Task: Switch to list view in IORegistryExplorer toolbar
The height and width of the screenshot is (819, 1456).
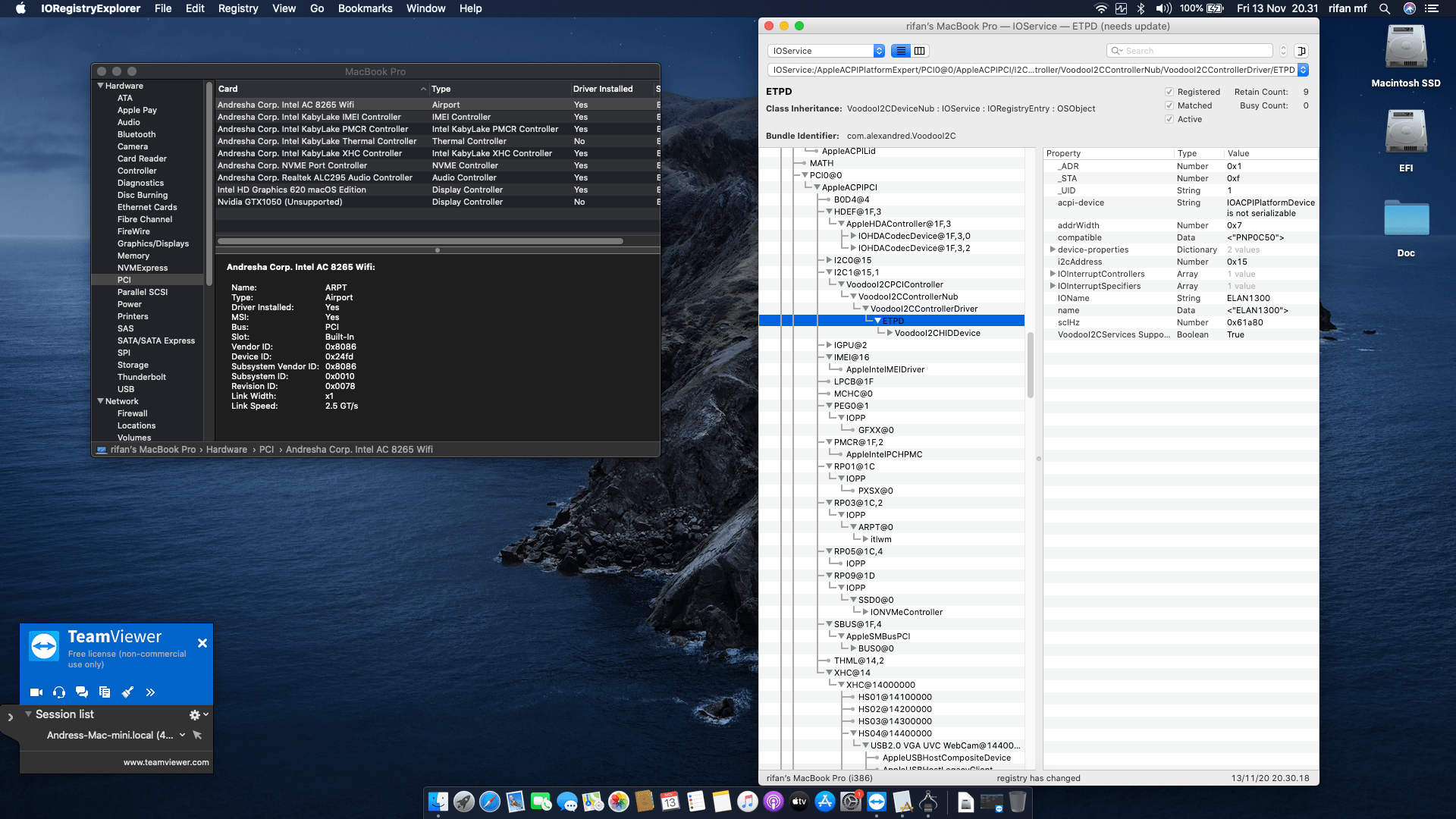Action: pyautogui.click(x=900, y=51)
